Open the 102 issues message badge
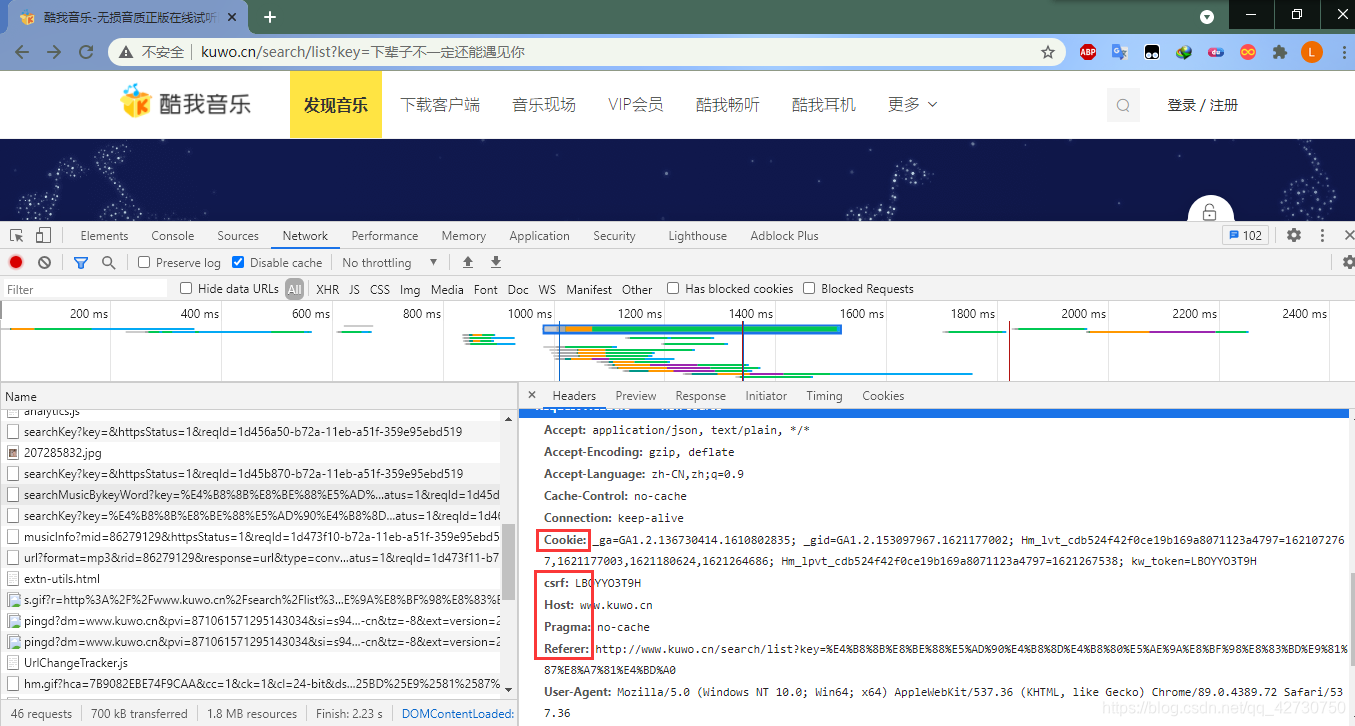Viewport: 1355px width, 726px height. coord(1245,236)
